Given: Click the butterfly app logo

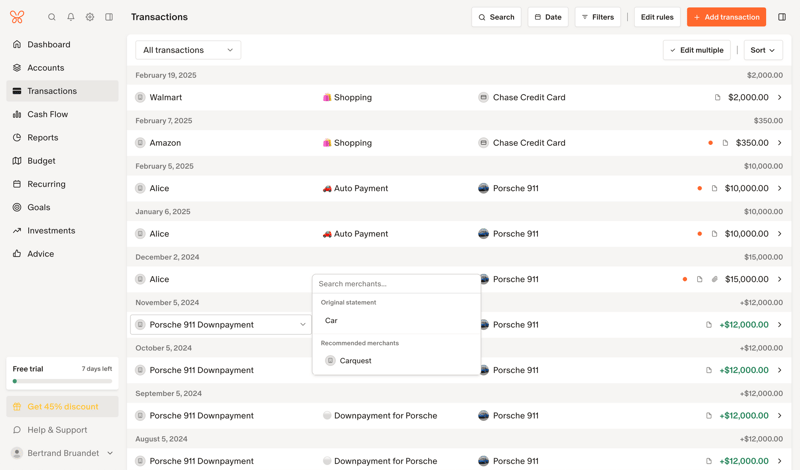Looking at the screenshot, I should [x=17, y=17].
